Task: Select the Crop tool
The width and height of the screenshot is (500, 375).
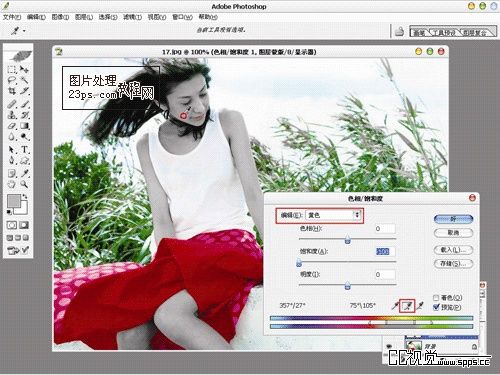Action: click(x=12, y=91)
